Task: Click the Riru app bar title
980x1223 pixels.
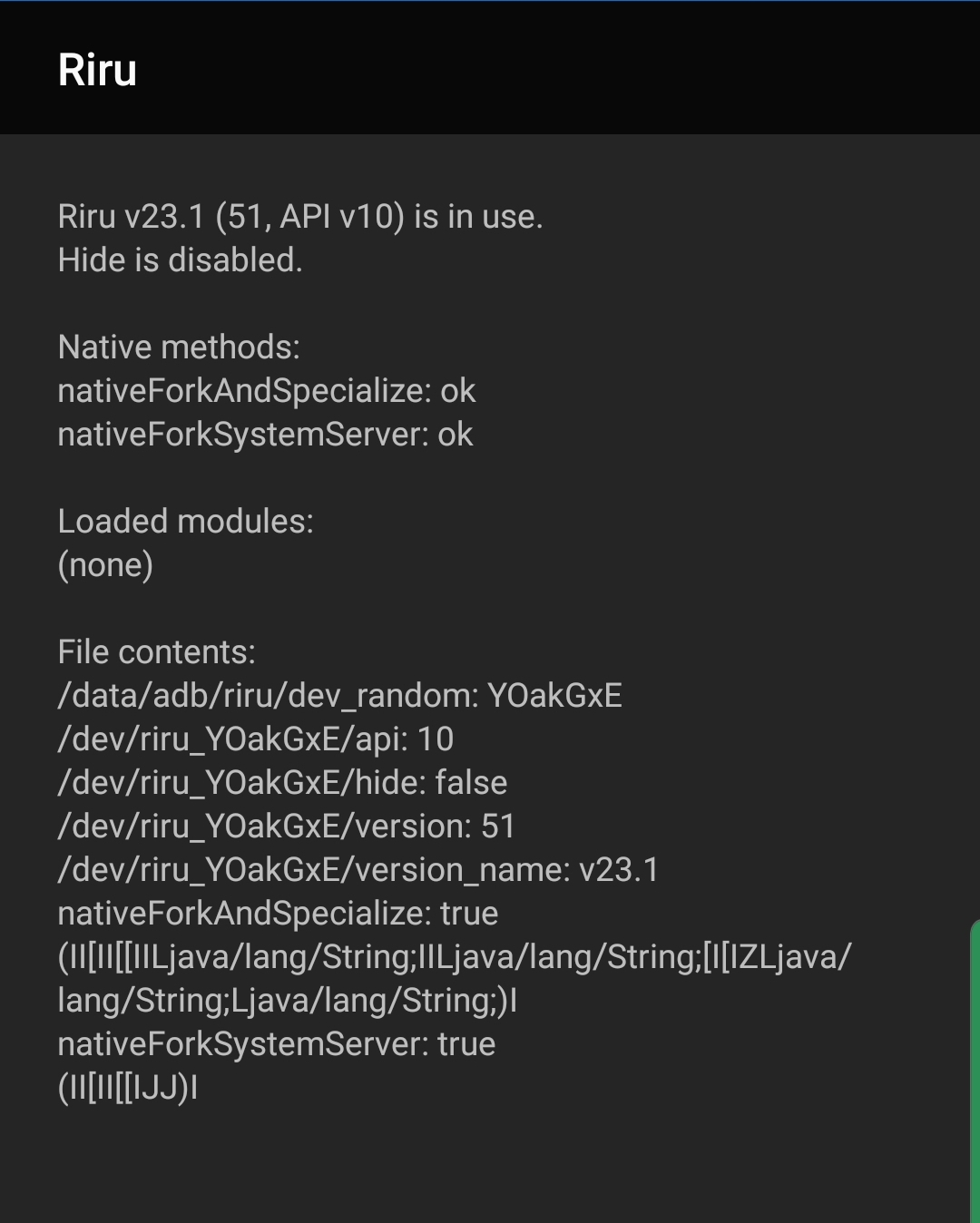Action: point(97,68)
